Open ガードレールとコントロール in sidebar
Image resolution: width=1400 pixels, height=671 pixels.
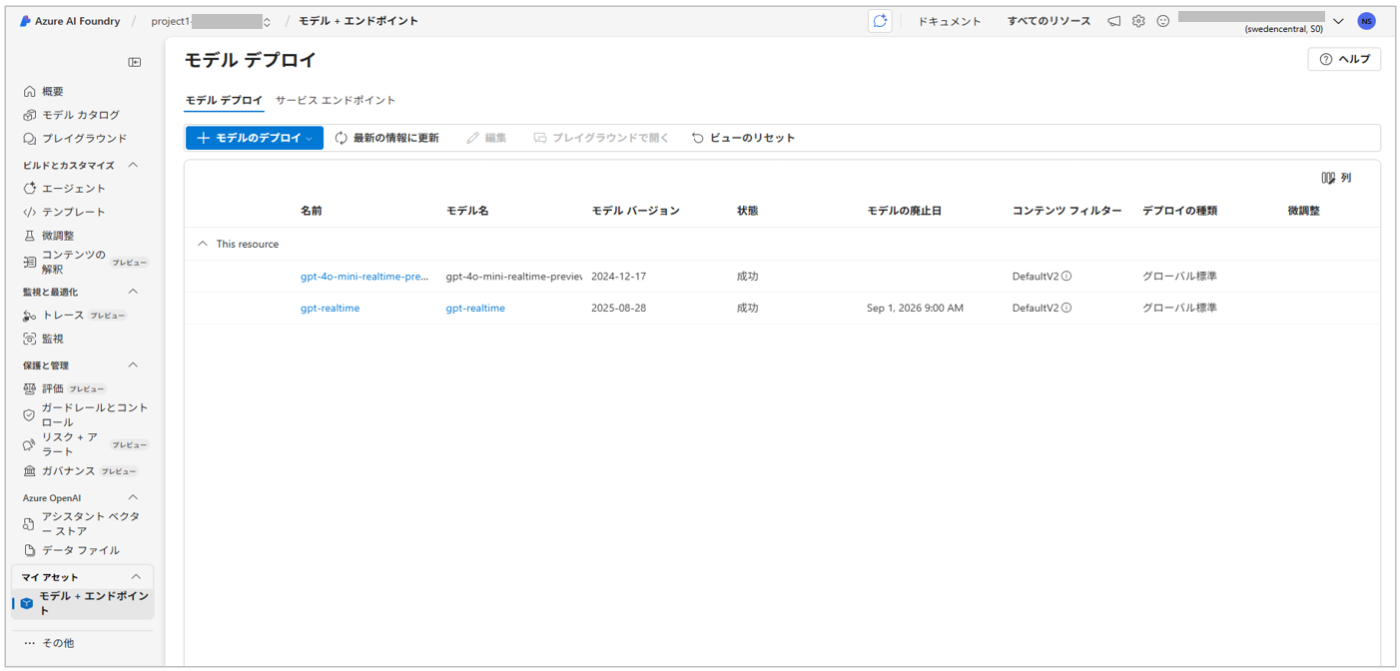tap(85, 415)
